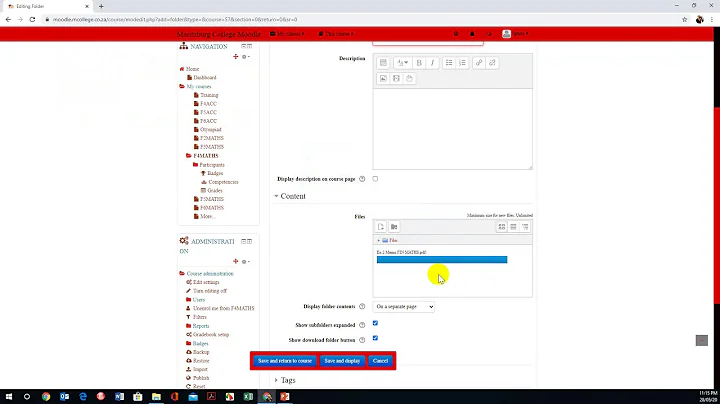Image resolution: width=720 pixels, height=404 pixels.
Task: Toggle editor toolbar expand icon in Description
Action: [x=383, y=63]
